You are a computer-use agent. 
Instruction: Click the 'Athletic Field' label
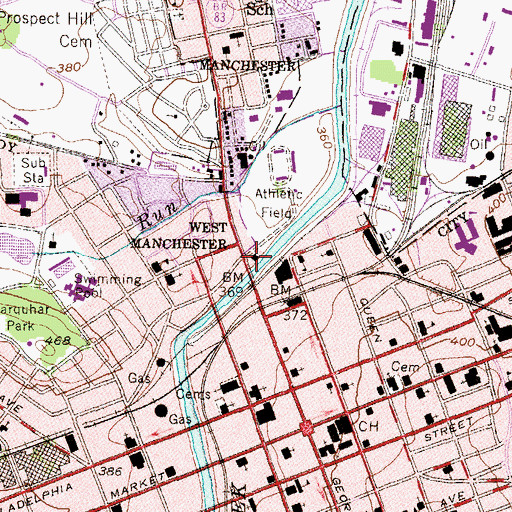click(279, 203)
